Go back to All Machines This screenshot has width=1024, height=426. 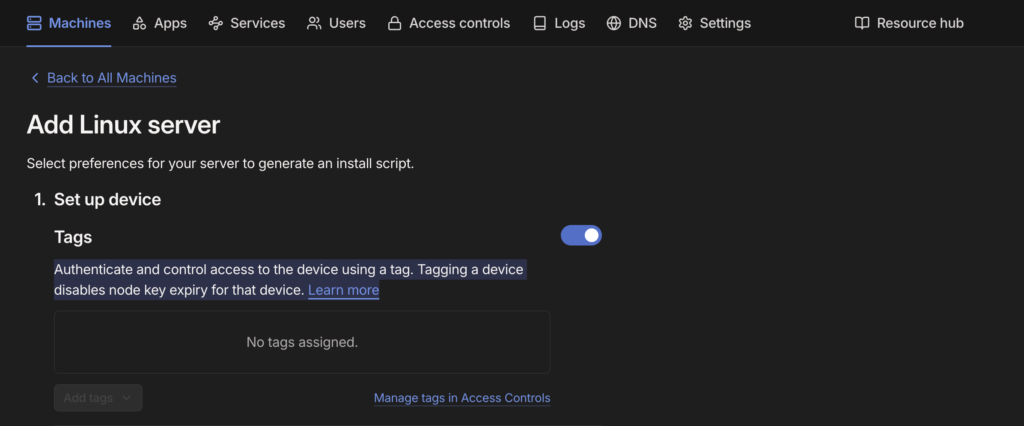(111, 78)
